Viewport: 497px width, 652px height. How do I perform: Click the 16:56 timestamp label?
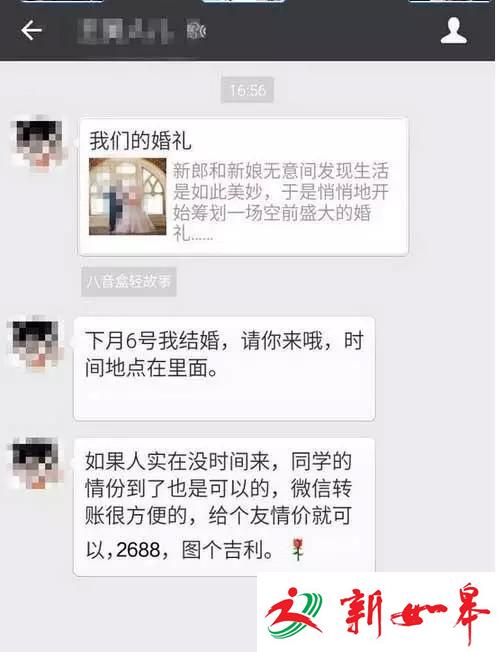247,90
